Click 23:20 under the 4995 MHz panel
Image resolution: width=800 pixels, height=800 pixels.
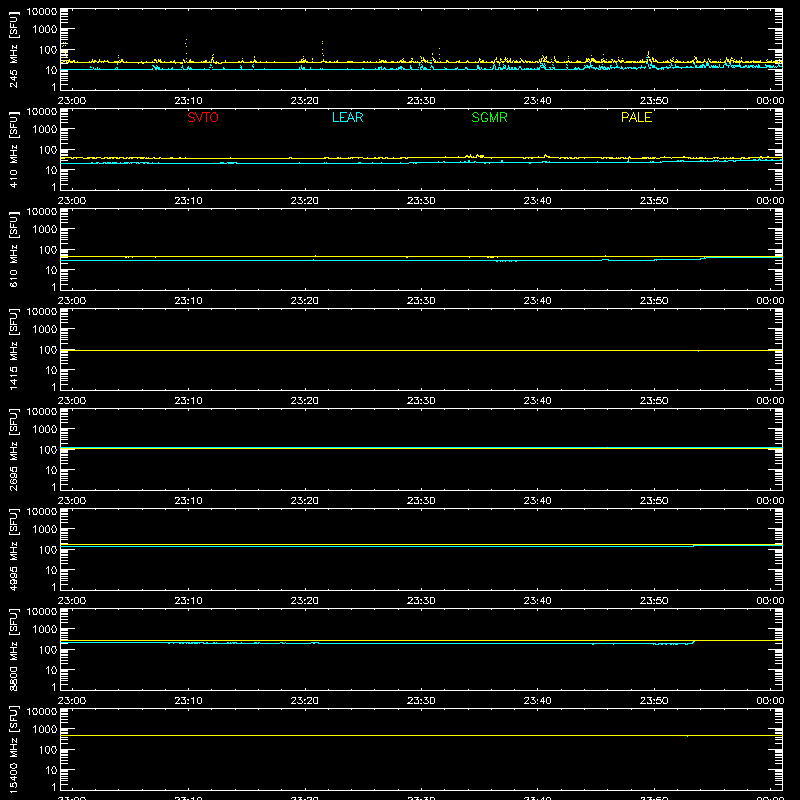[x=305, y=601]
